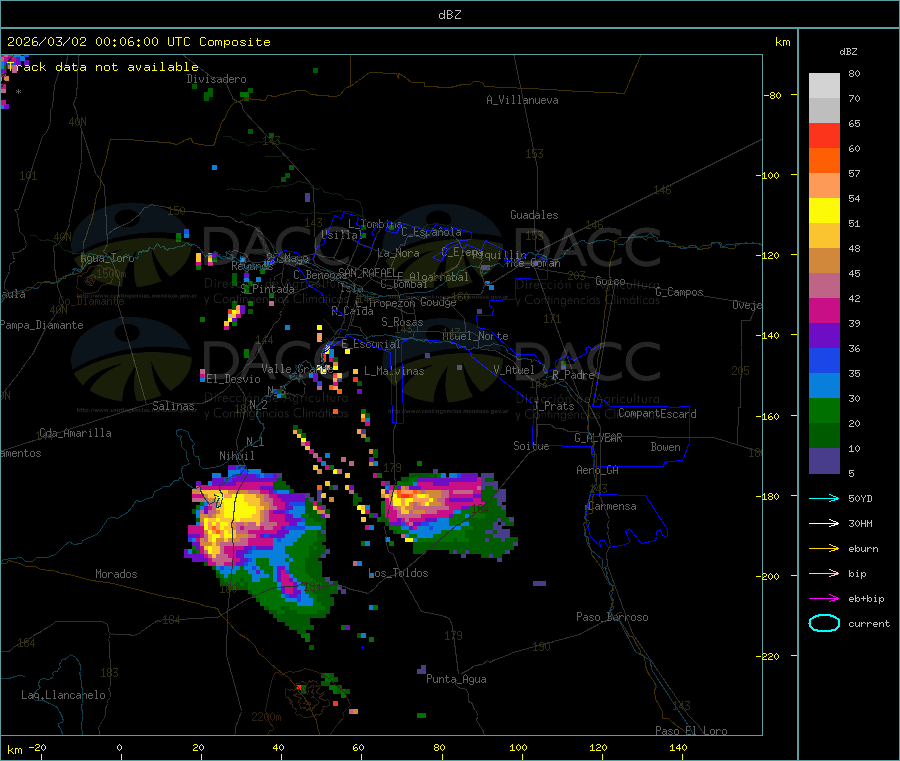Click the V_Atuel map label
This screenshot has height=761, width=900.
coord(514,370)
